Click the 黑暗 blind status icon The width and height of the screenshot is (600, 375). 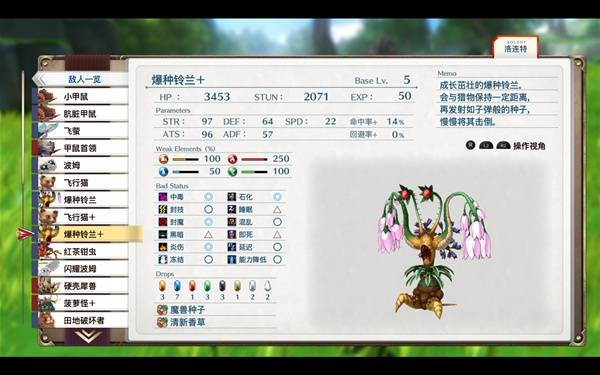pyautogui.click(x=163, y=234)
